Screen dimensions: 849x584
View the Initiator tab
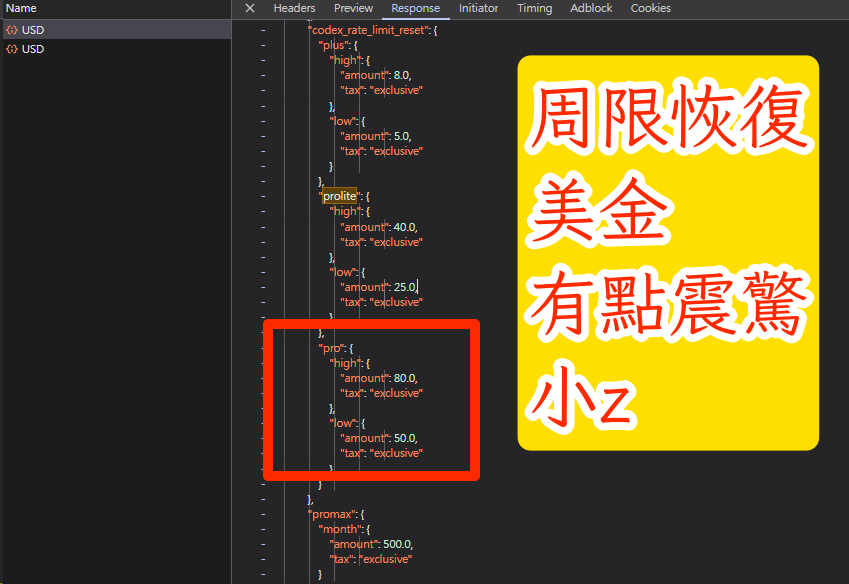click(x=478, y=8)
